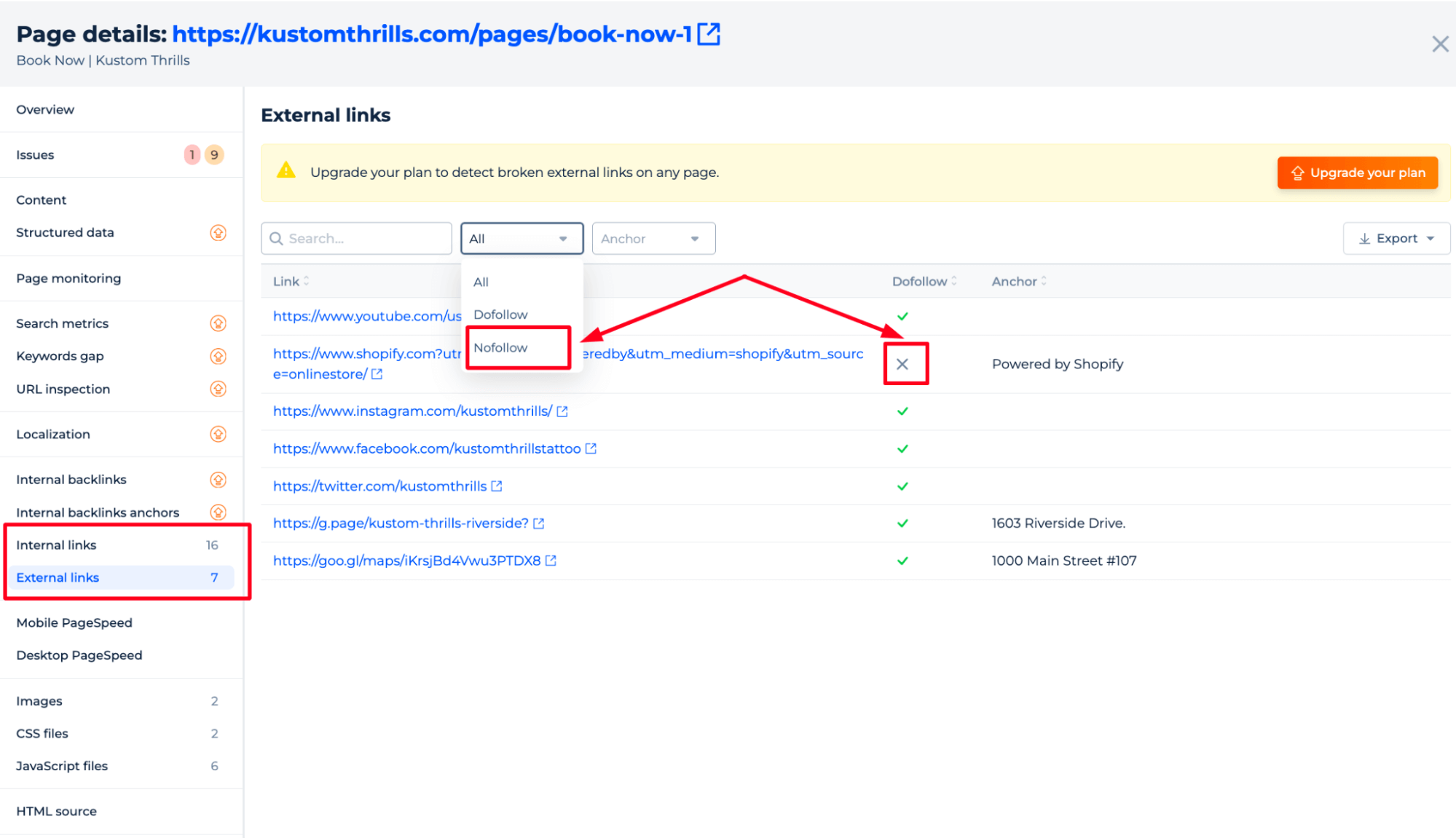Open the instagram.com/kustomthrills link

[x=412, y=411]
